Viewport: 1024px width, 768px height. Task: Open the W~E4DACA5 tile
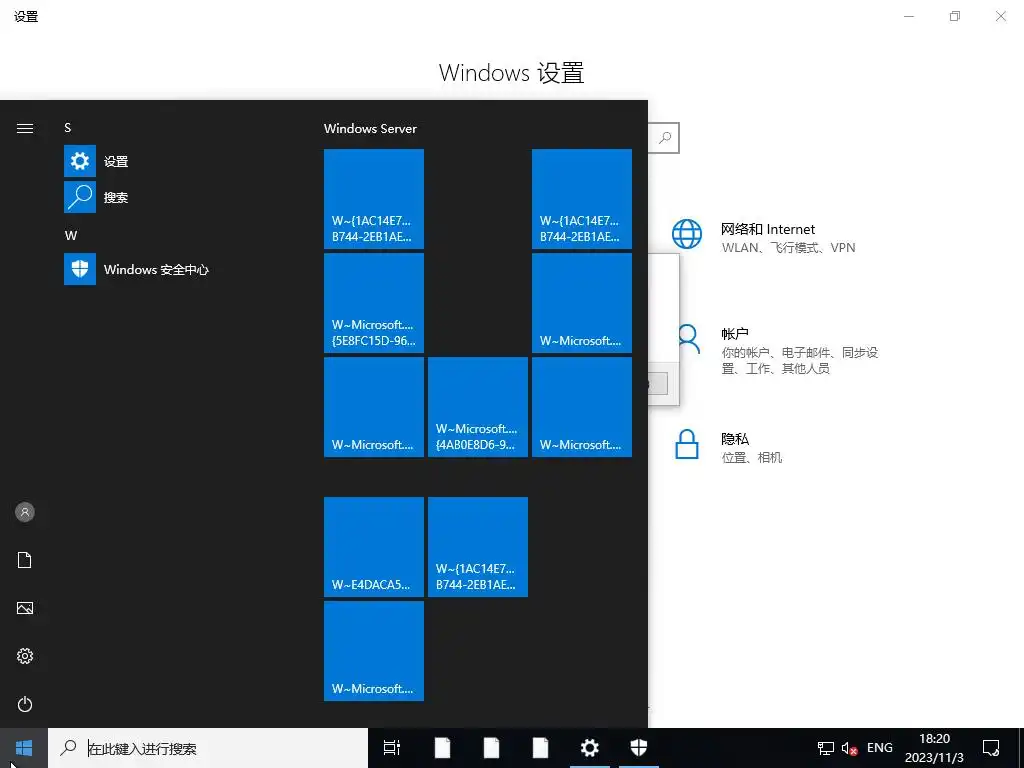pos(374,547)
